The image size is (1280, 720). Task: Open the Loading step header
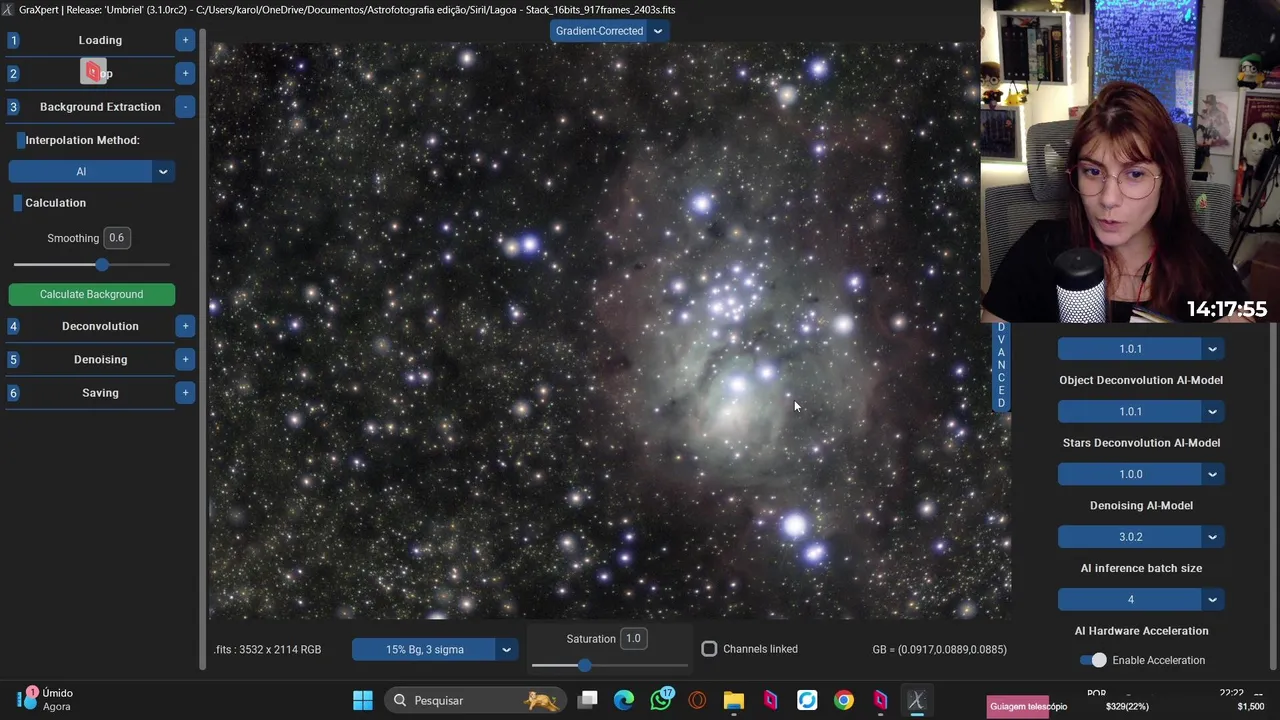point(100,40)
